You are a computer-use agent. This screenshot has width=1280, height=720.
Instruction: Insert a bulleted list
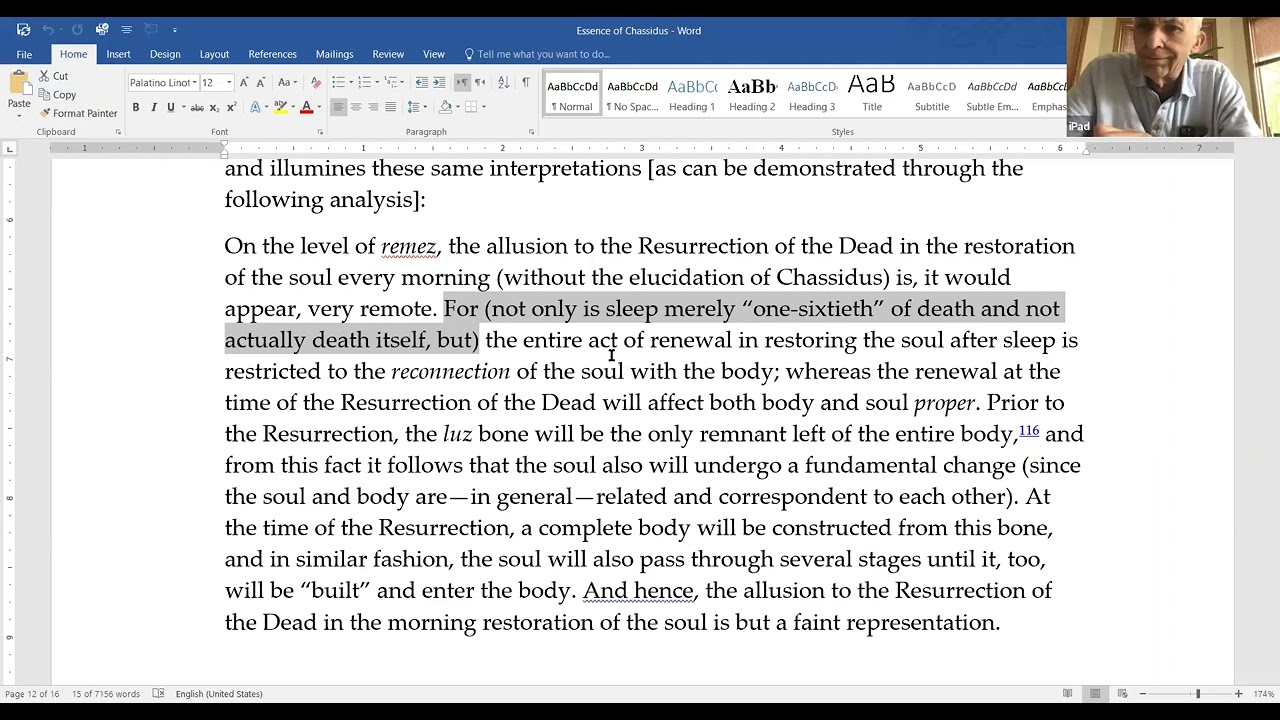[338, 82]
